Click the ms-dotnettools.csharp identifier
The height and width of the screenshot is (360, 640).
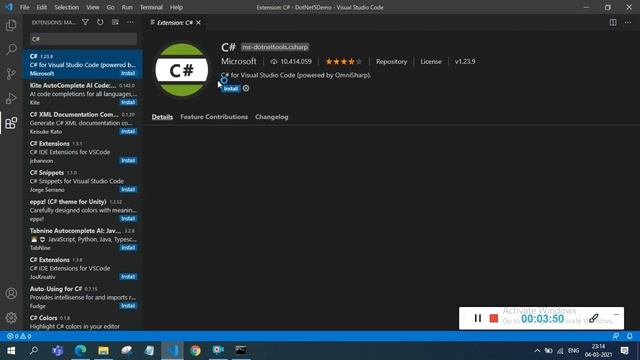pyautogui.click(x=275, y=47)
